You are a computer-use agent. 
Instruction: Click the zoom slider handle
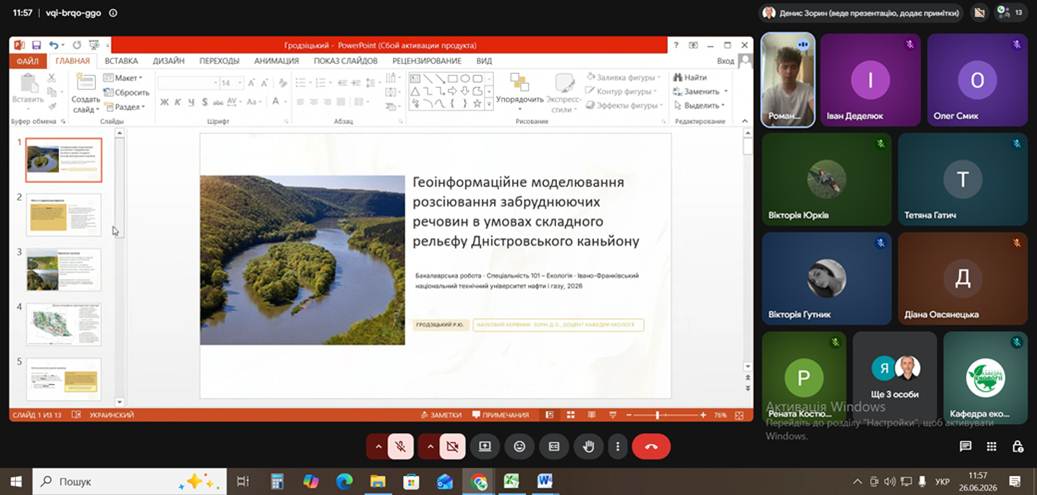657,415
